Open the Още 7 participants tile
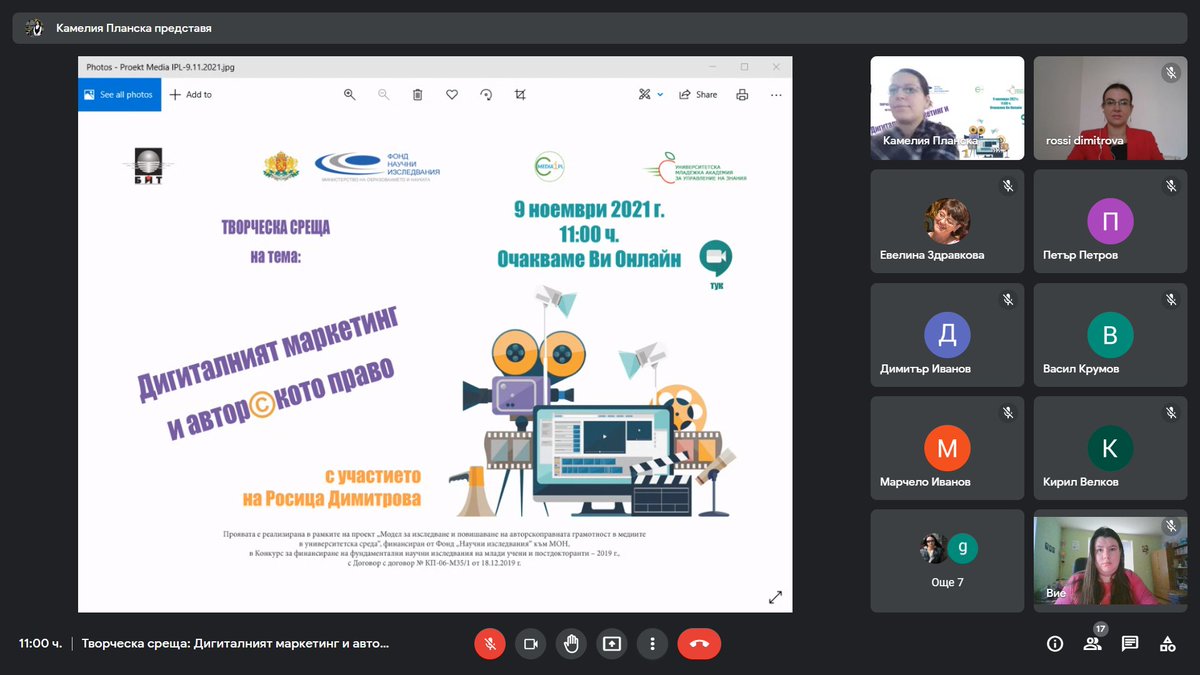The image size is (1200, 675). [947, 561]
